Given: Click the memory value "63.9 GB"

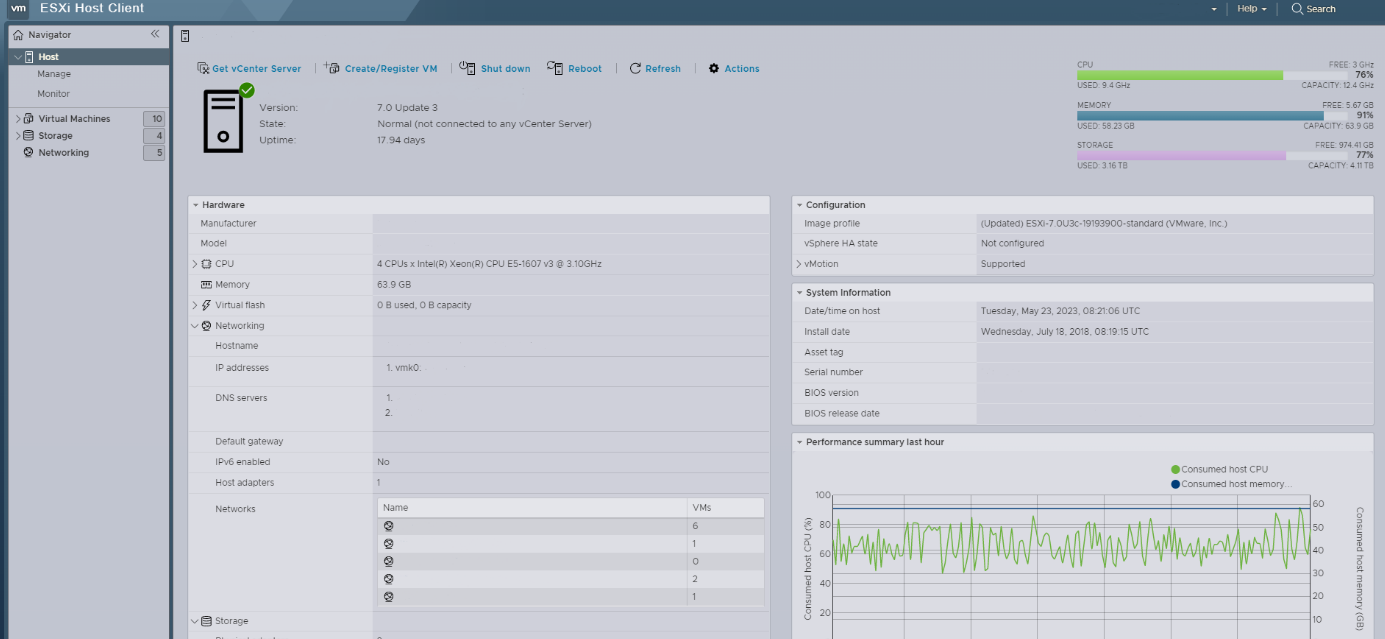Looking at the screenshot, I should click(393, 285).
